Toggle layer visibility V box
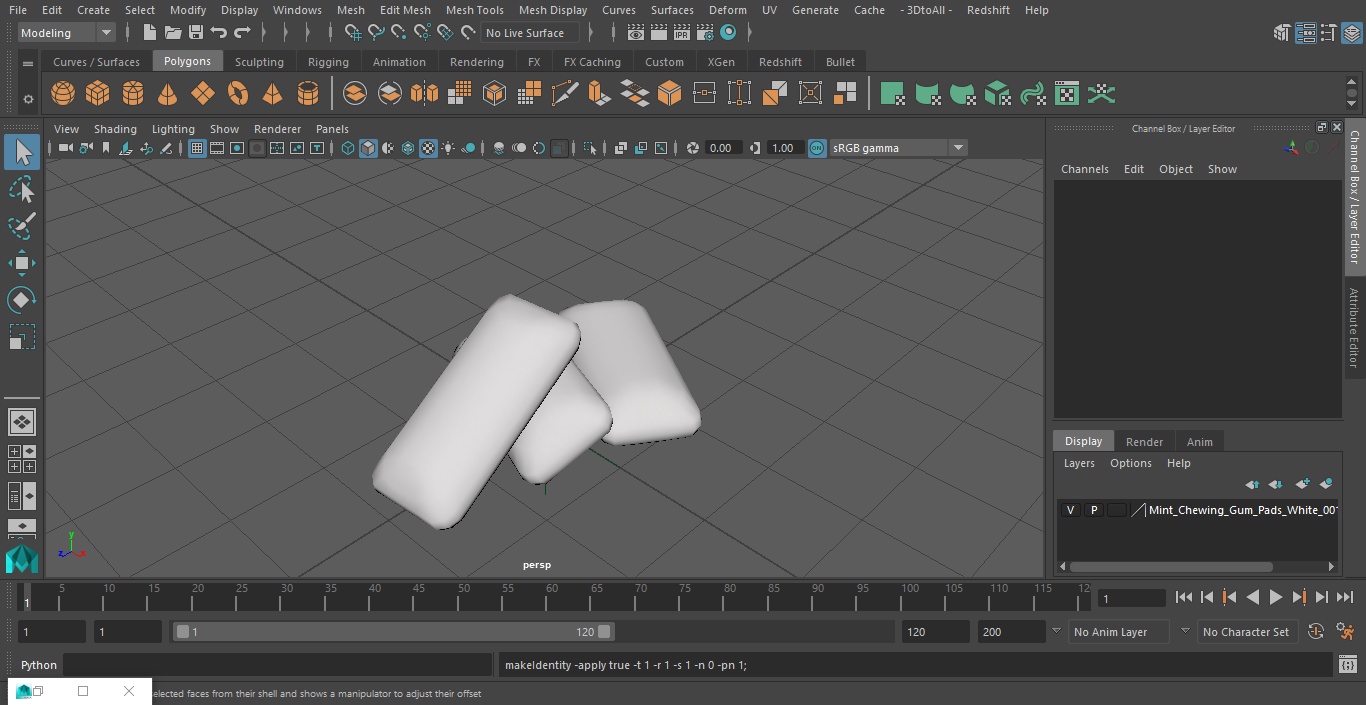The height and width of the screenshot is (705, 1366). [1070, 510]
